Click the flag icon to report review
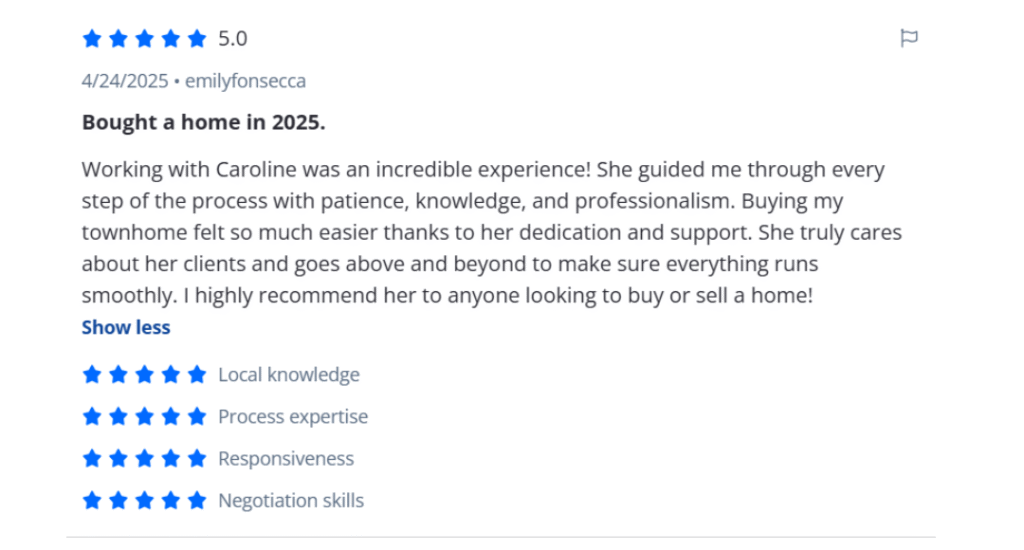Viewport: 1024px width, 550px height. coord(909,39)
